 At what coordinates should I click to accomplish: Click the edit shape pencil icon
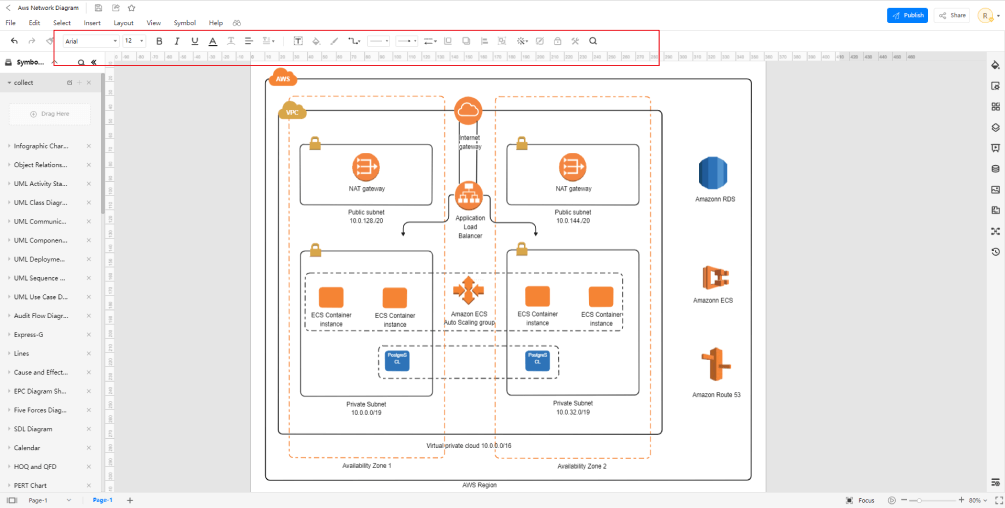point(540,41)
